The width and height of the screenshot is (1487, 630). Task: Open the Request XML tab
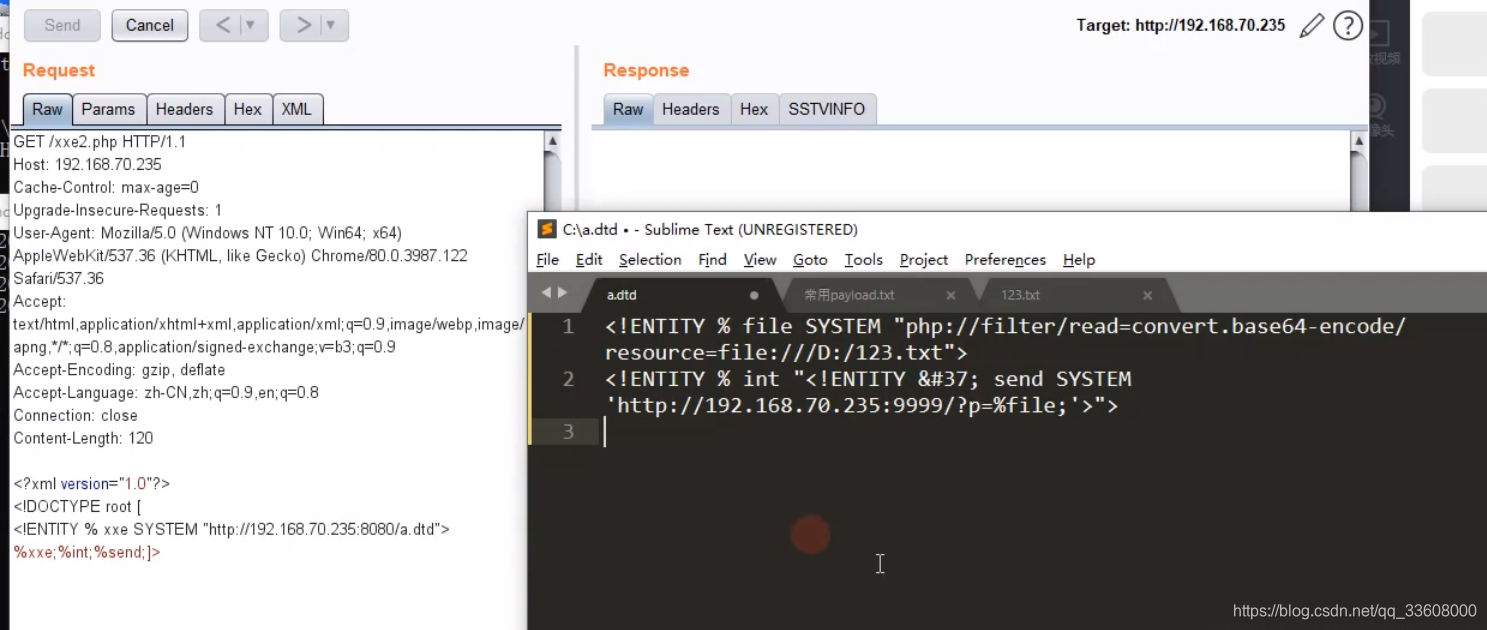point(297,109)
